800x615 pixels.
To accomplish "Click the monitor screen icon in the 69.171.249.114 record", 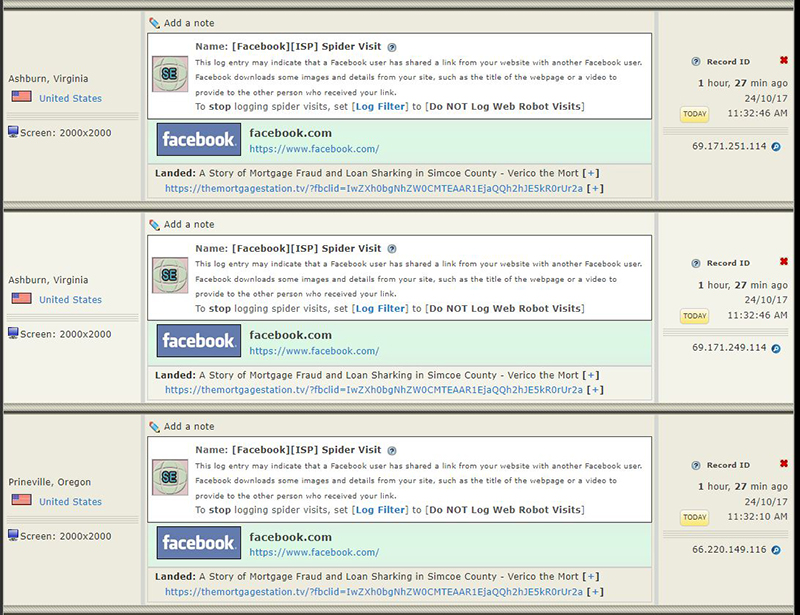I will (13, 333).
